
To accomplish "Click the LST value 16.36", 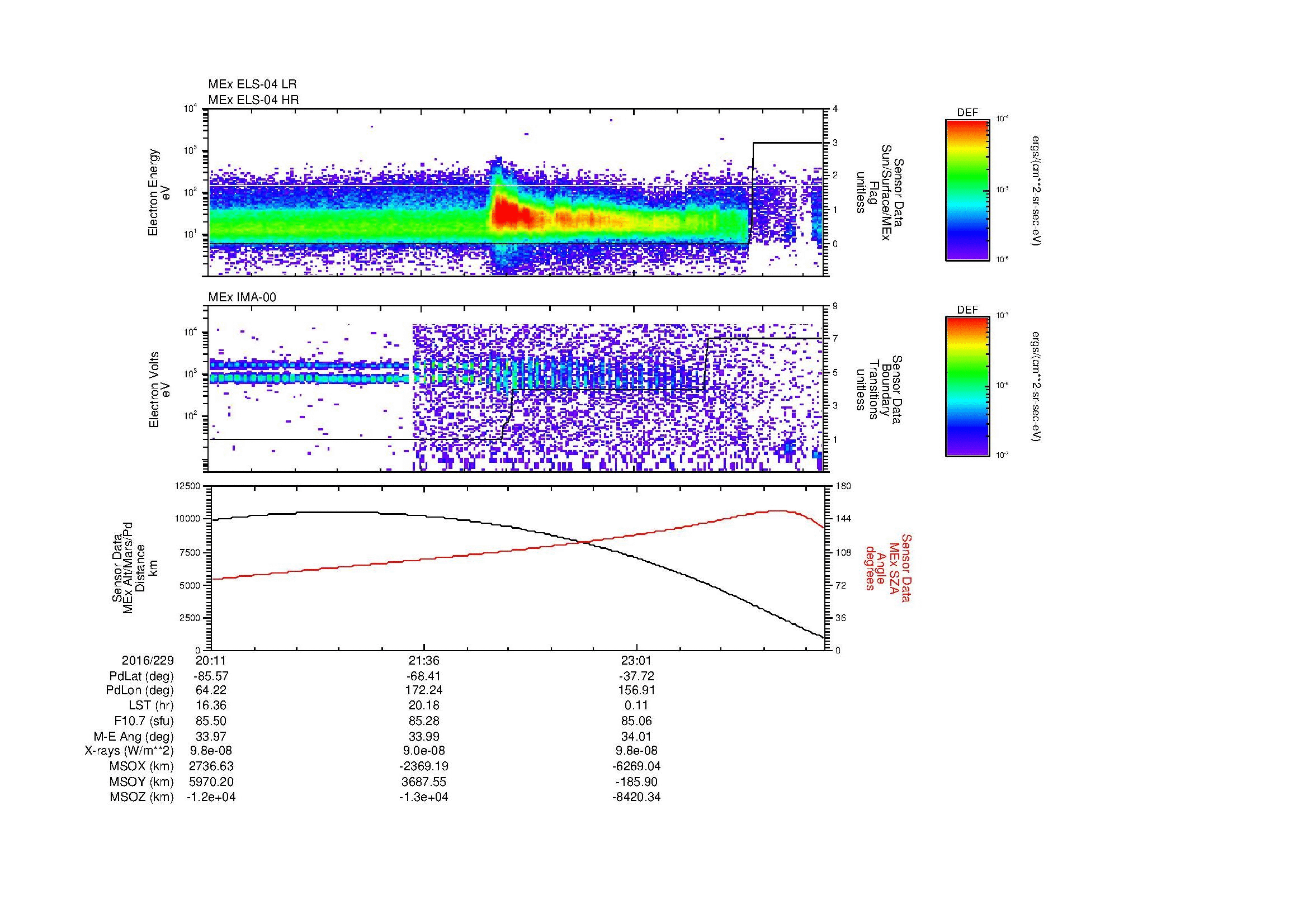I will (211, 706).
